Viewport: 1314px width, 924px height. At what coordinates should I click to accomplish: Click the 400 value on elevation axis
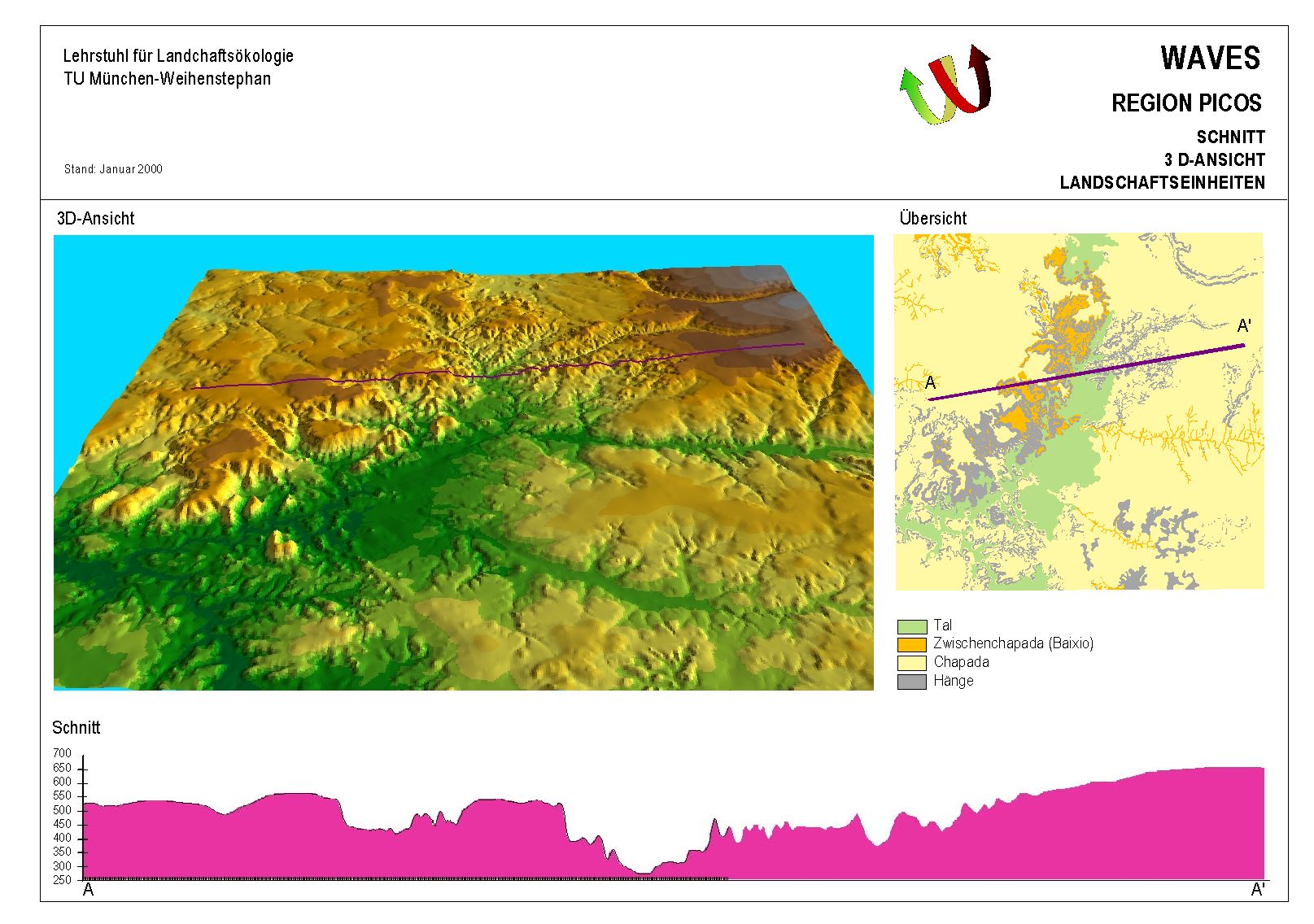63,838
